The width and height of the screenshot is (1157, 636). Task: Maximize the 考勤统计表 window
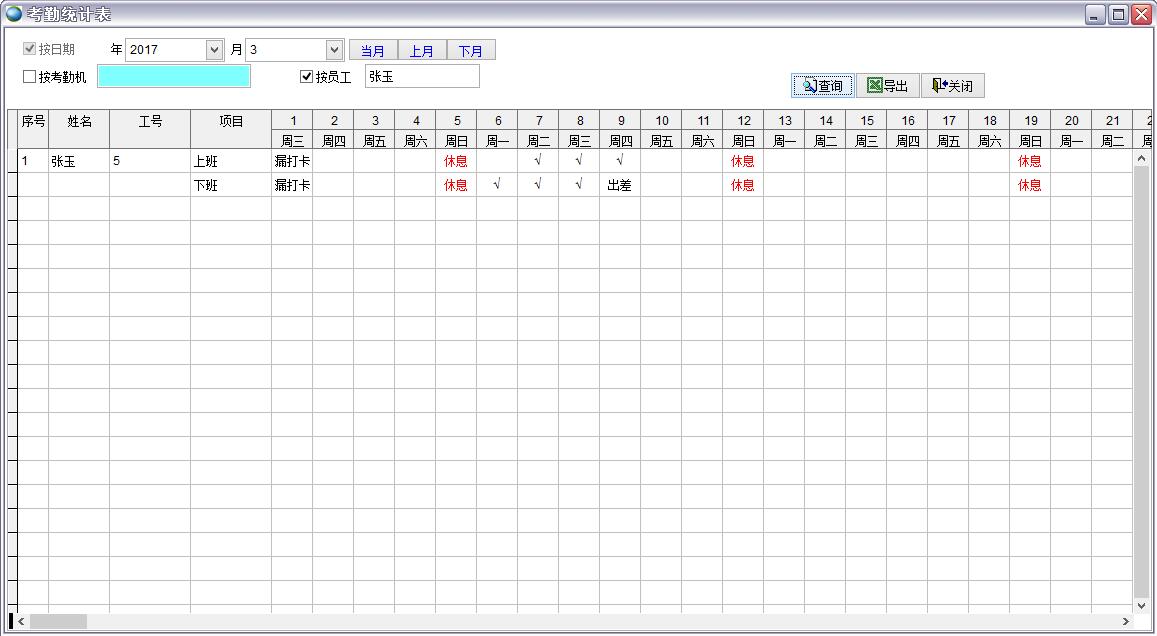tap(1118, 14)
